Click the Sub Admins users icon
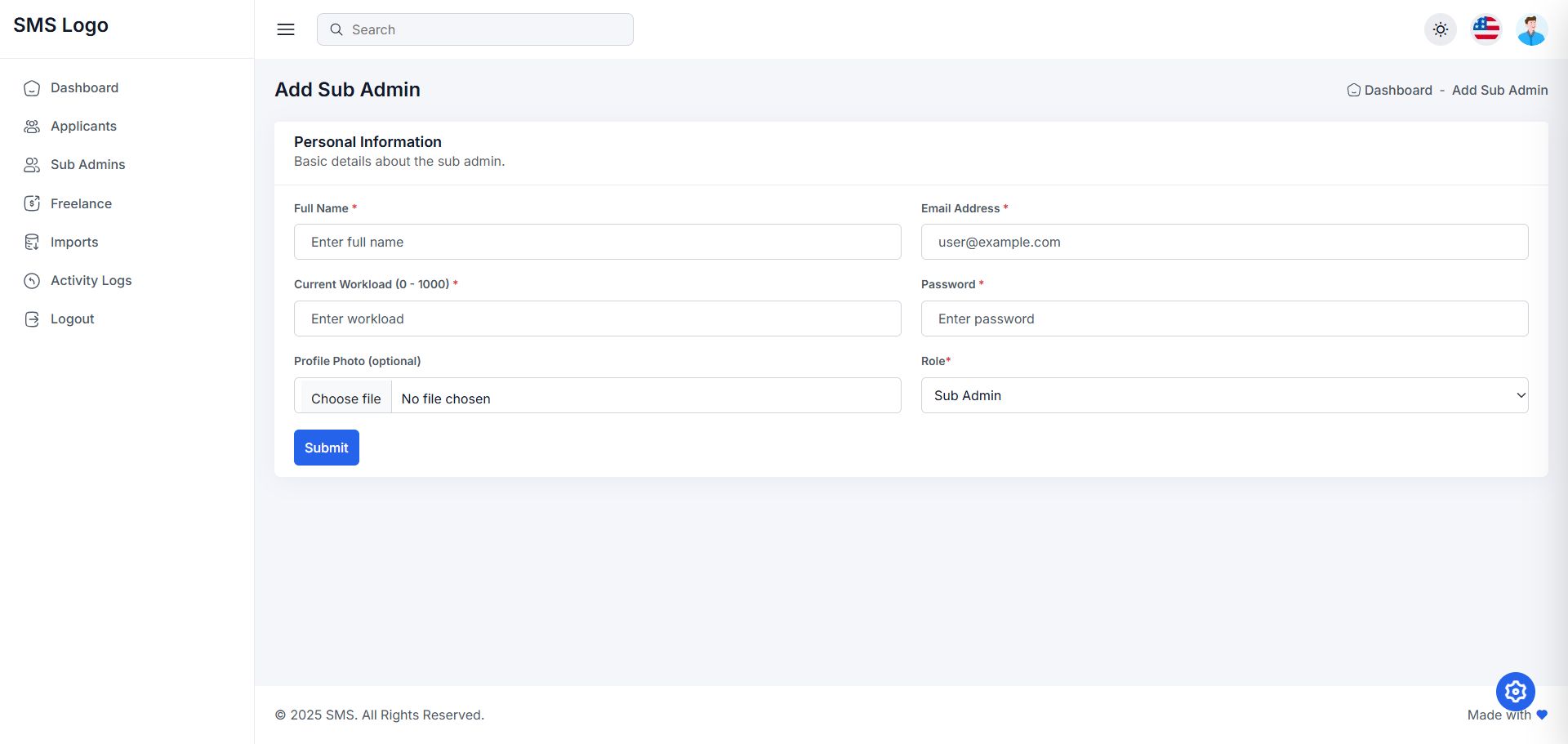This screenshot has height=744, width=1568. tap(32, 165)
